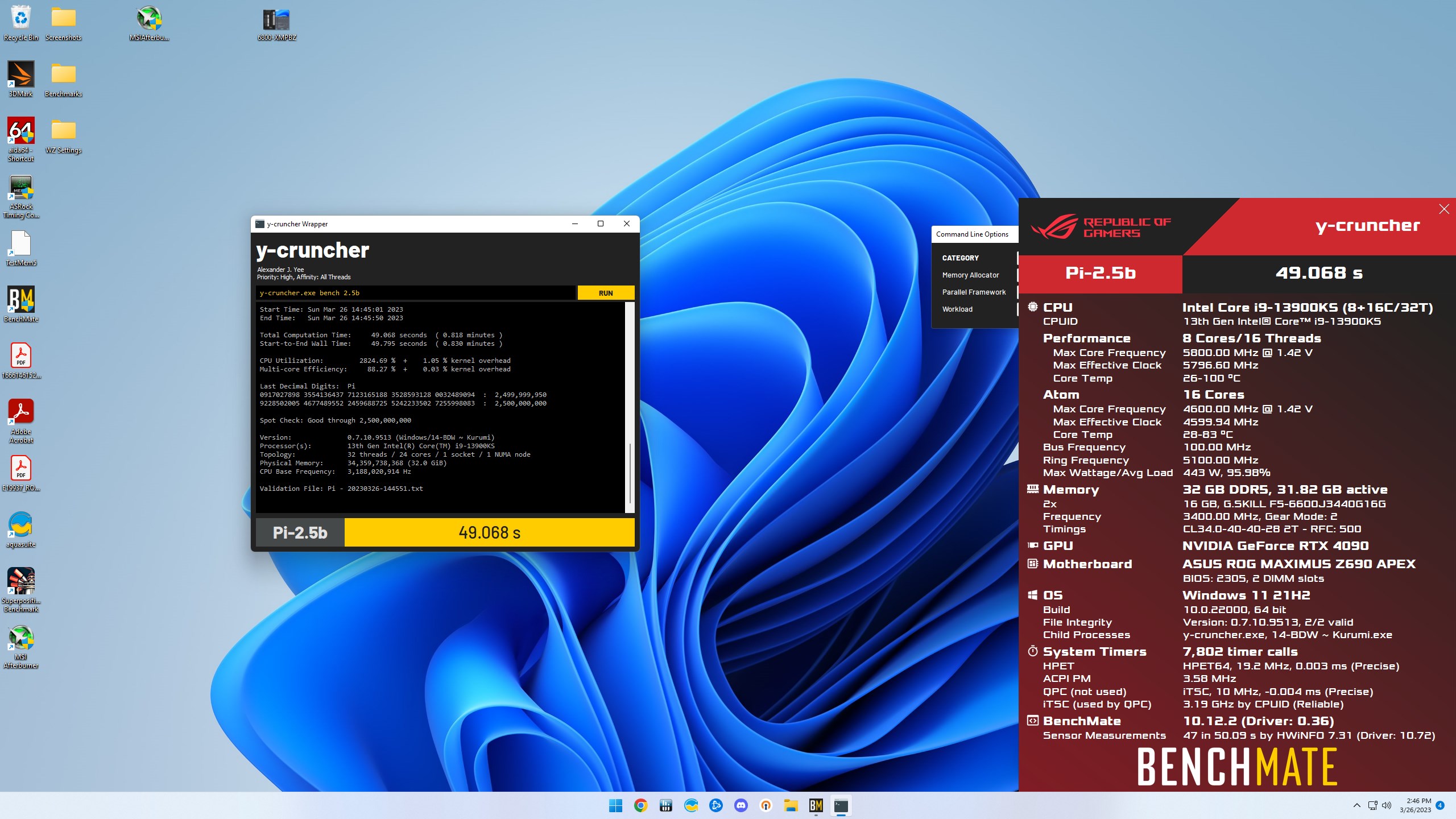Select the TestMem5 desktop shortcut
1456x819 pixels.
point(21,248)
